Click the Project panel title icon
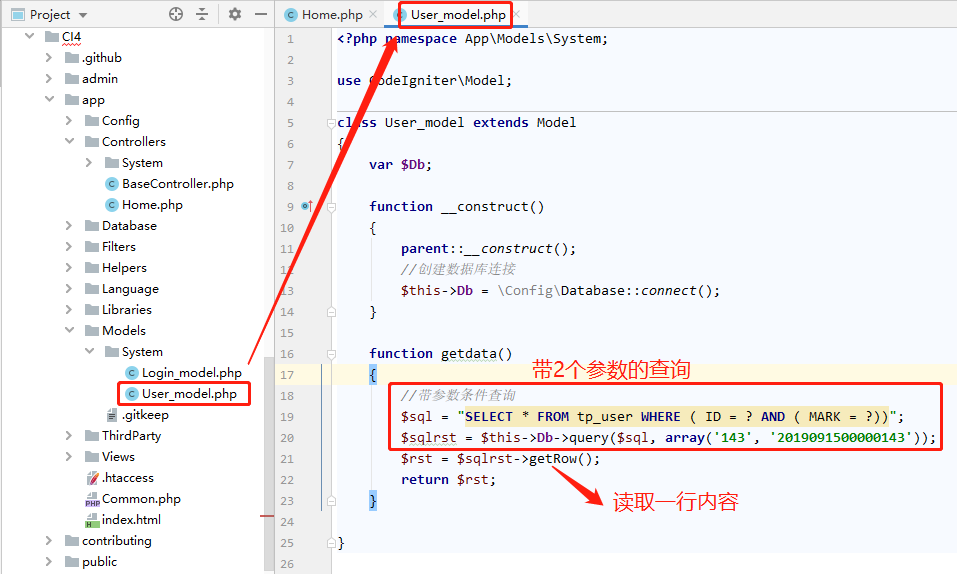Viewport: 957px width, 574px height. (x=18, y=15)
